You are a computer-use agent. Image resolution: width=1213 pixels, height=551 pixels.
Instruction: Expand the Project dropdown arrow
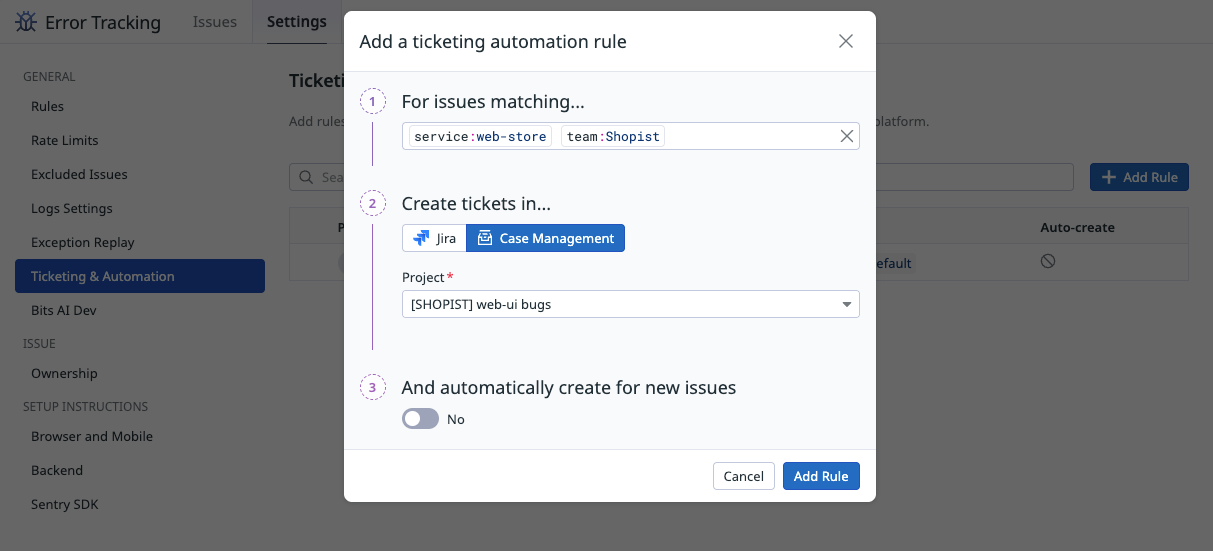point(846,304)
